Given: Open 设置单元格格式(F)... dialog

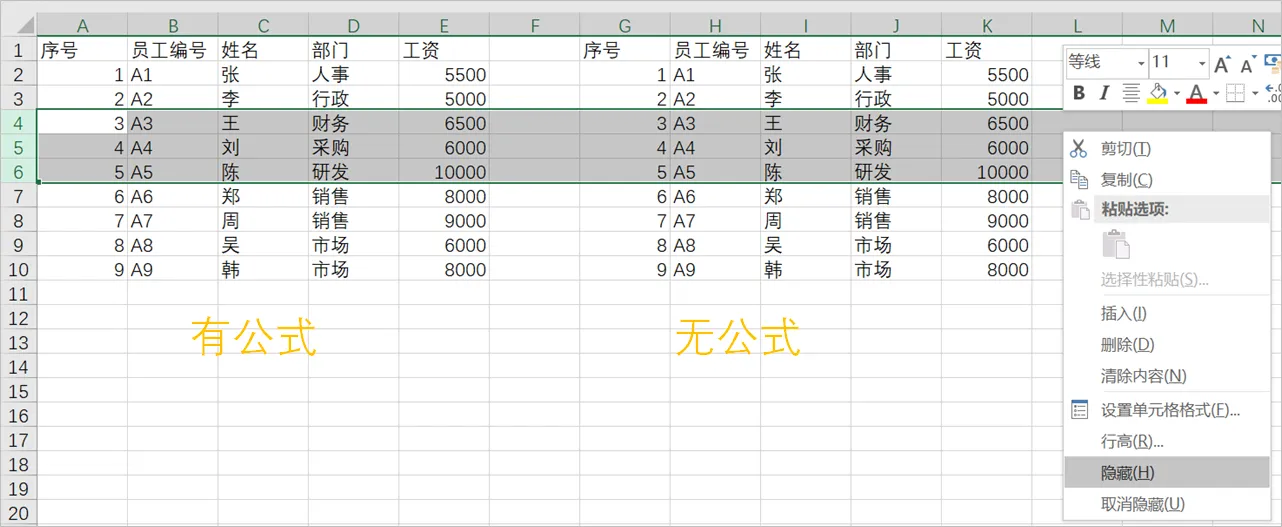Looking at the screenshot, I should pos(1167,409).
